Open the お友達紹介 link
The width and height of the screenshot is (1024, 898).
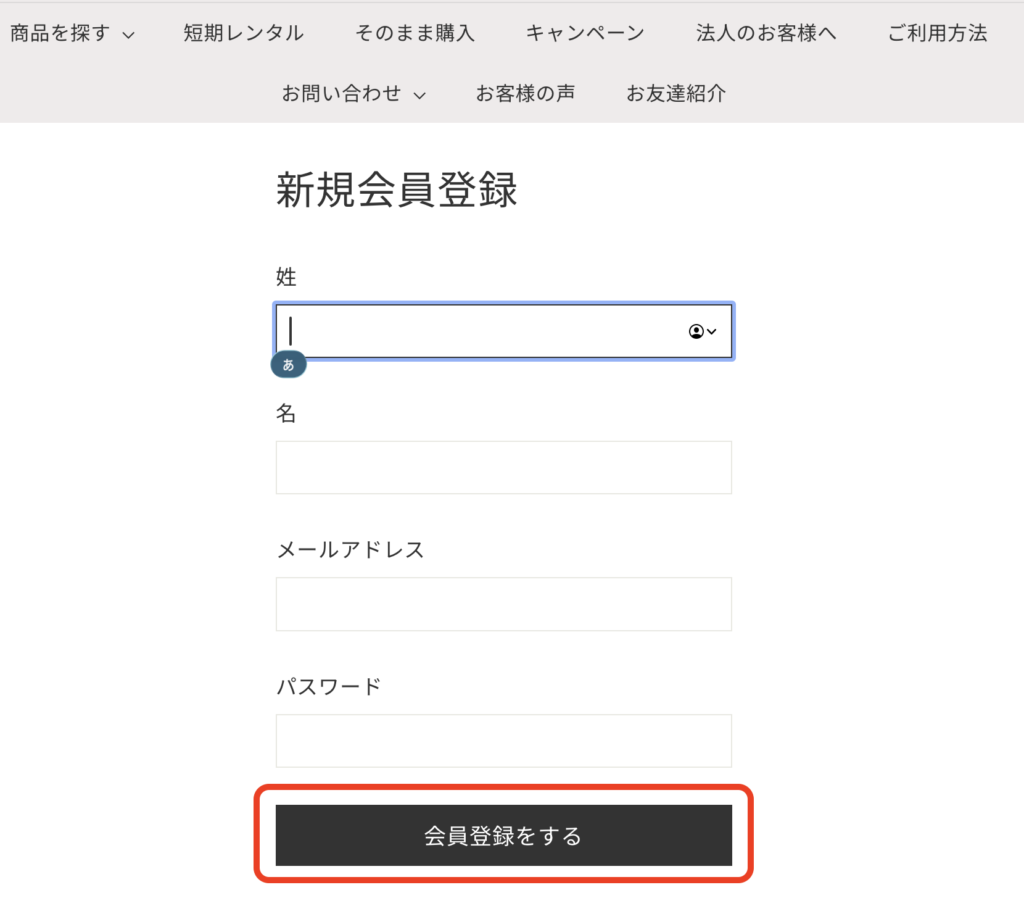coord(676,94)
